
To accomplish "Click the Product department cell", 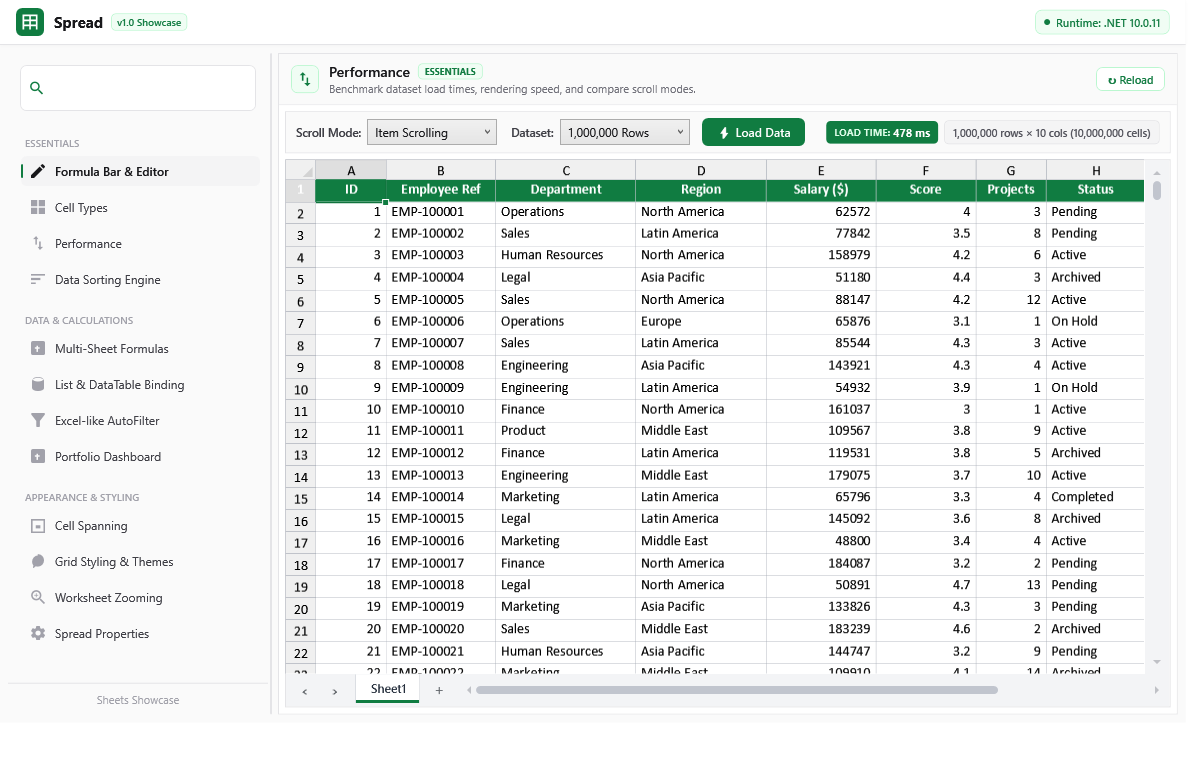I will [566, 431].
